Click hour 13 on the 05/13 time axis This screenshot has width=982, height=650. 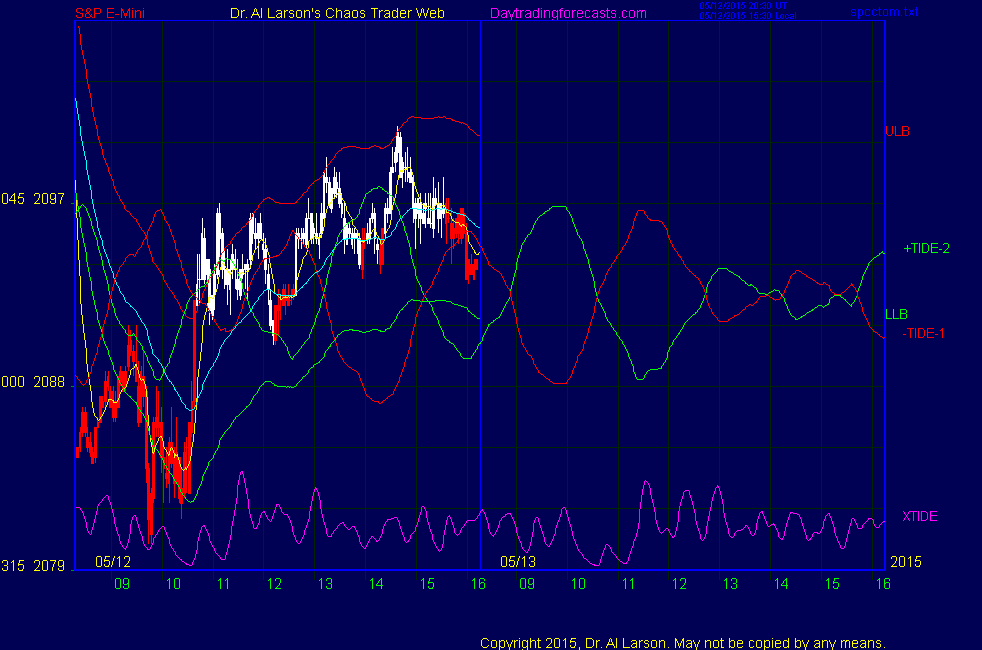click(730, 584)
